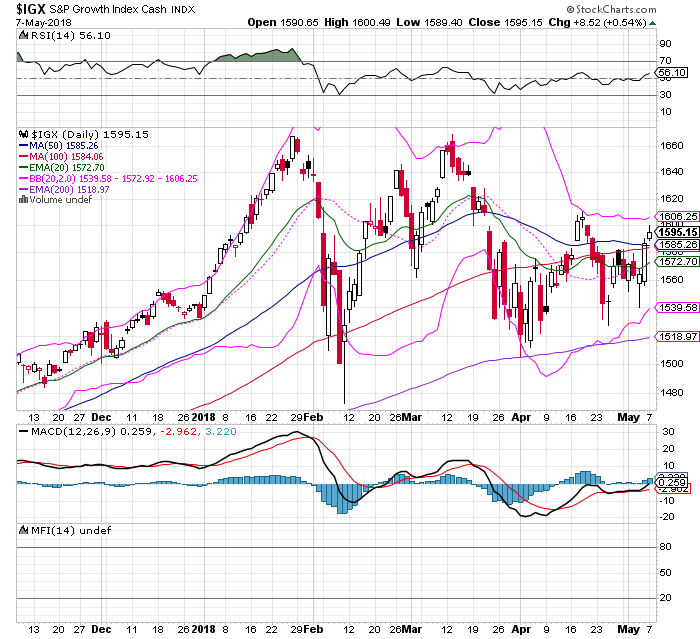
Task: Click the May label on bottom date axis
Action: click(629, 630)
